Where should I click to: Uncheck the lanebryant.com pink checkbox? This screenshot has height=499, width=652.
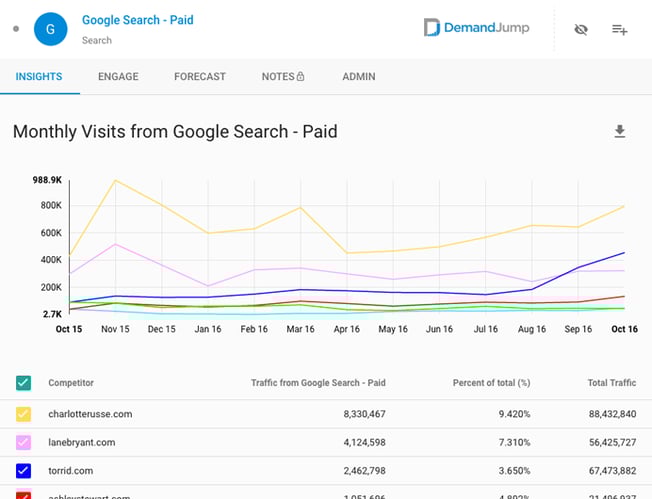pos(23,442)
